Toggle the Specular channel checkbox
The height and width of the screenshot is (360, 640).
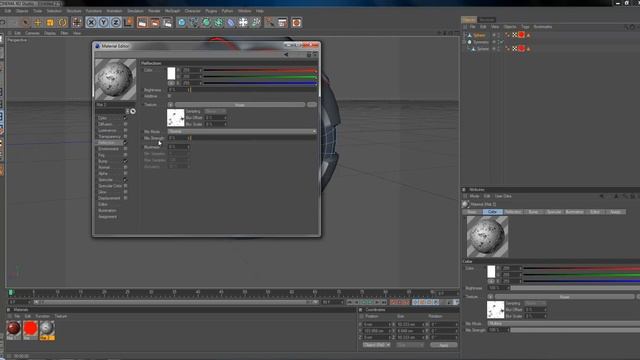pos(125,180)
